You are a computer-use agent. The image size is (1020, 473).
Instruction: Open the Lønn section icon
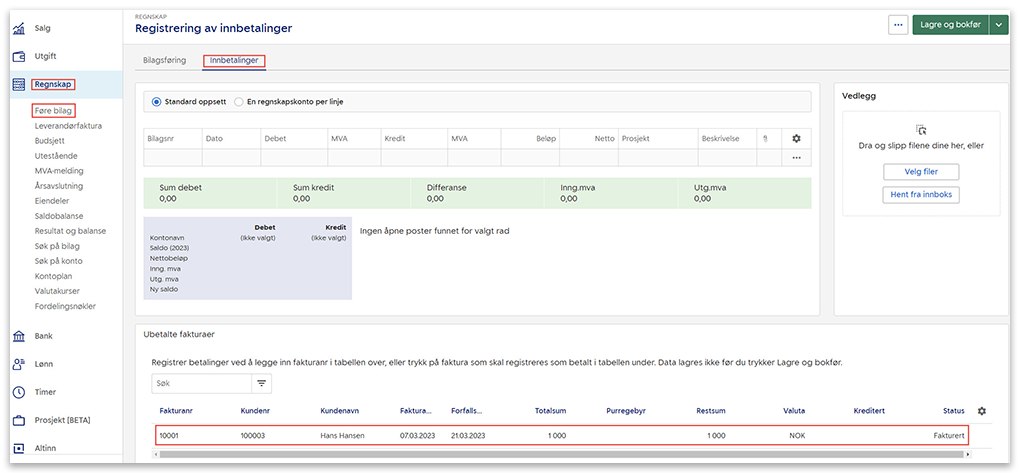(19, 364)
